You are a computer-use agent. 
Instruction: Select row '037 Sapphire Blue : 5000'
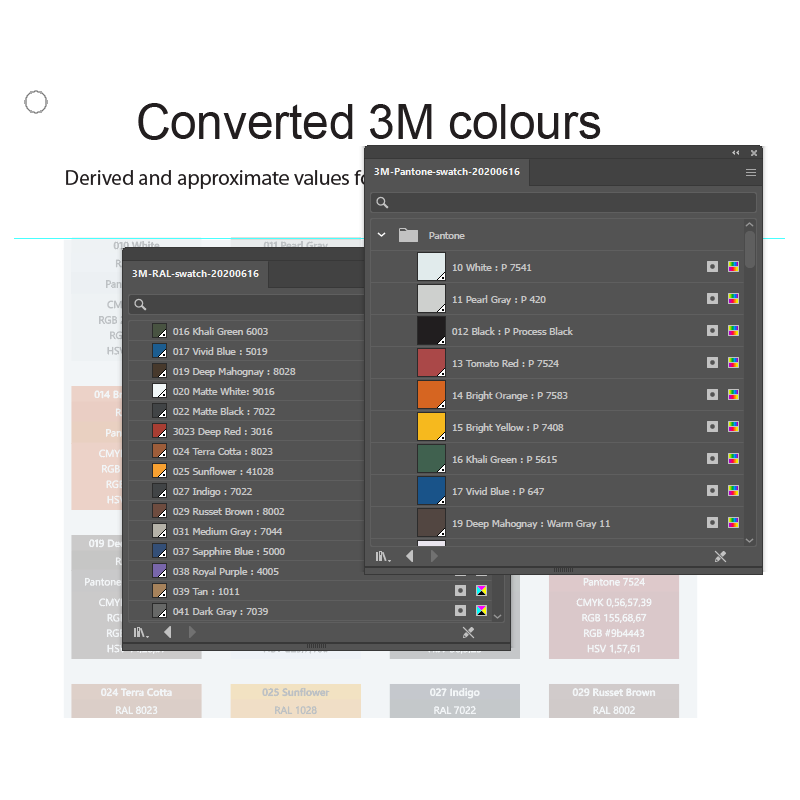tap(246, 551)
